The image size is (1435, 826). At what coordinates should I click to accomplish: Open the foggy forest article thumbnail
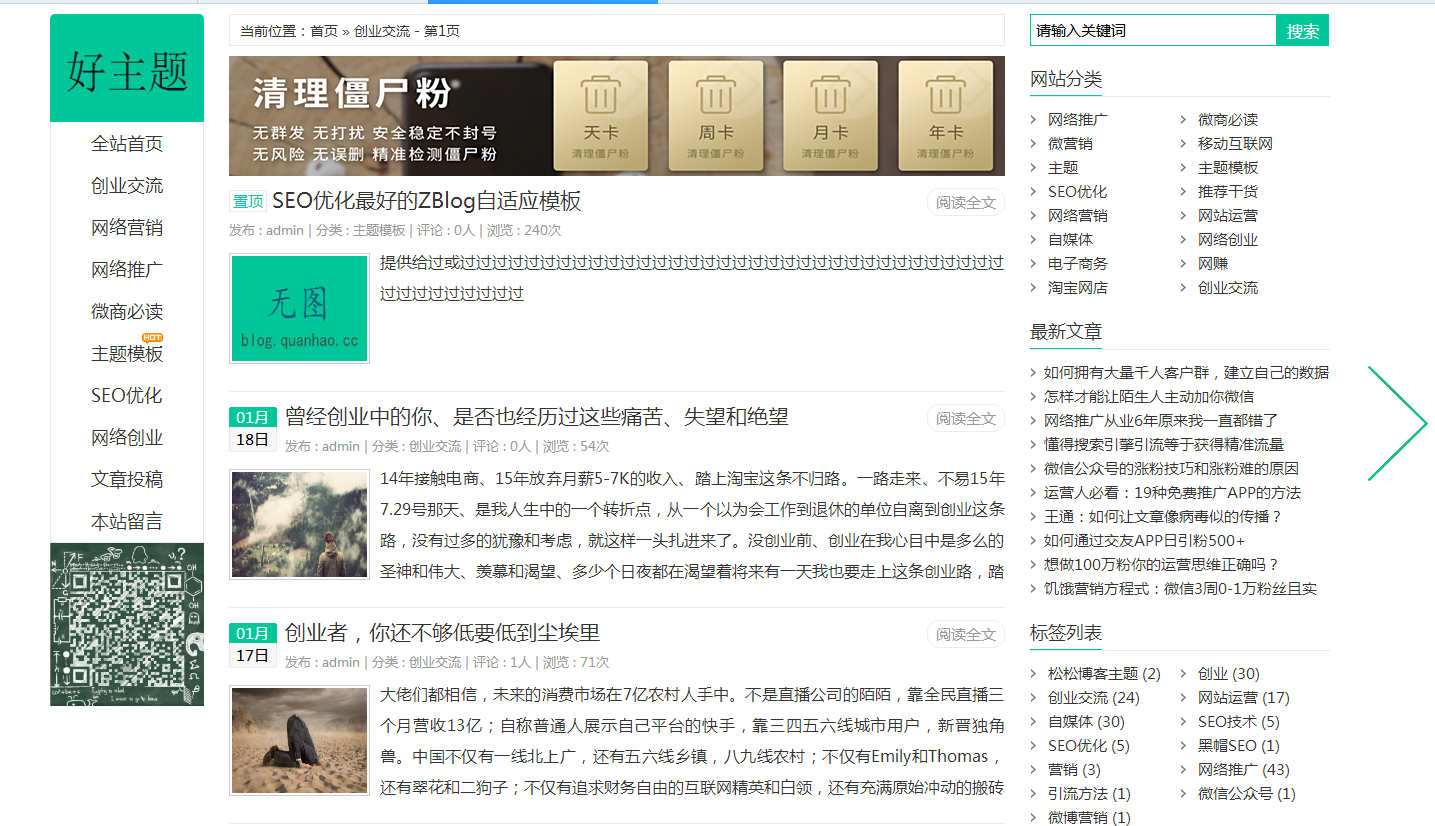click(299, 524)
